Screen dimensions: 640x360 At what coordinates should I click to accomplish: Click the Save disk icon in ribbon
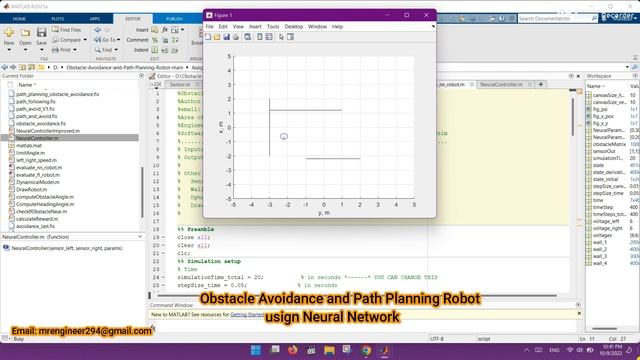coord(41,32)
